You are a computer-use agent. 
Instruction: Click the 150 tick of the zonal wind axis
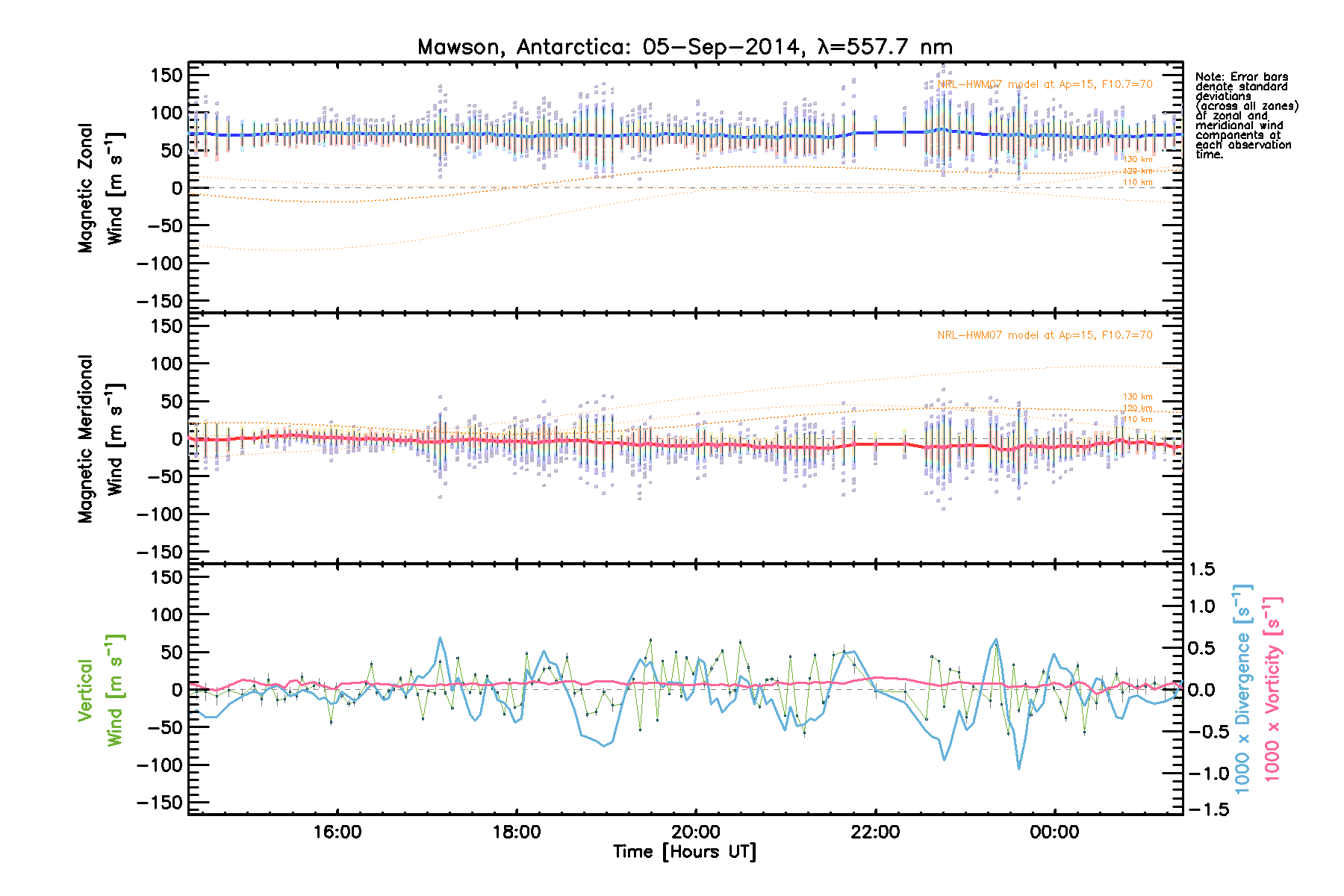[167, 75]
